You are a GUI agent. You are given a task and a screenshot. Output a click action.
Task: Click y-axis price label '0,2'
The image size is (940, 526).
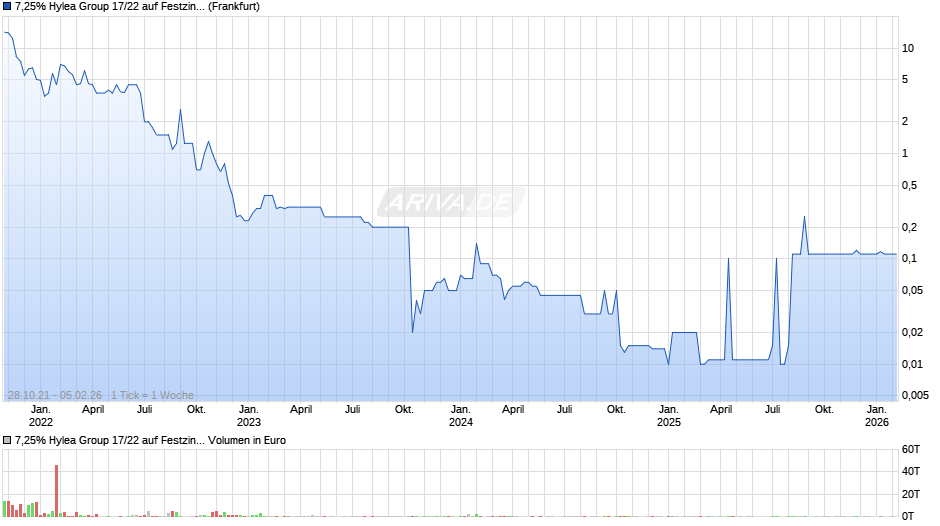[x=909, y=227]
